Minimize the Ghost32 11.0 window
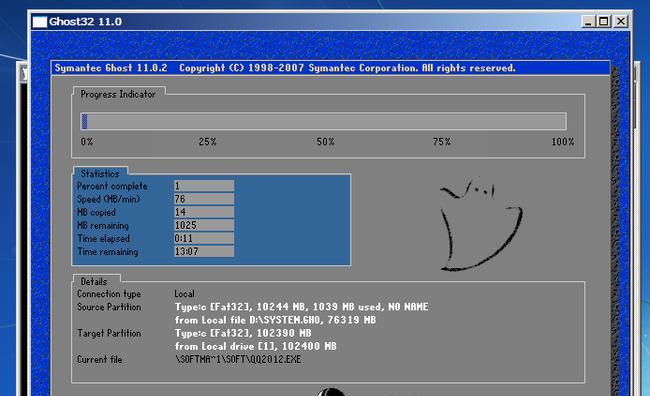Viewport: 650px width, 396px height. point(588,22)
